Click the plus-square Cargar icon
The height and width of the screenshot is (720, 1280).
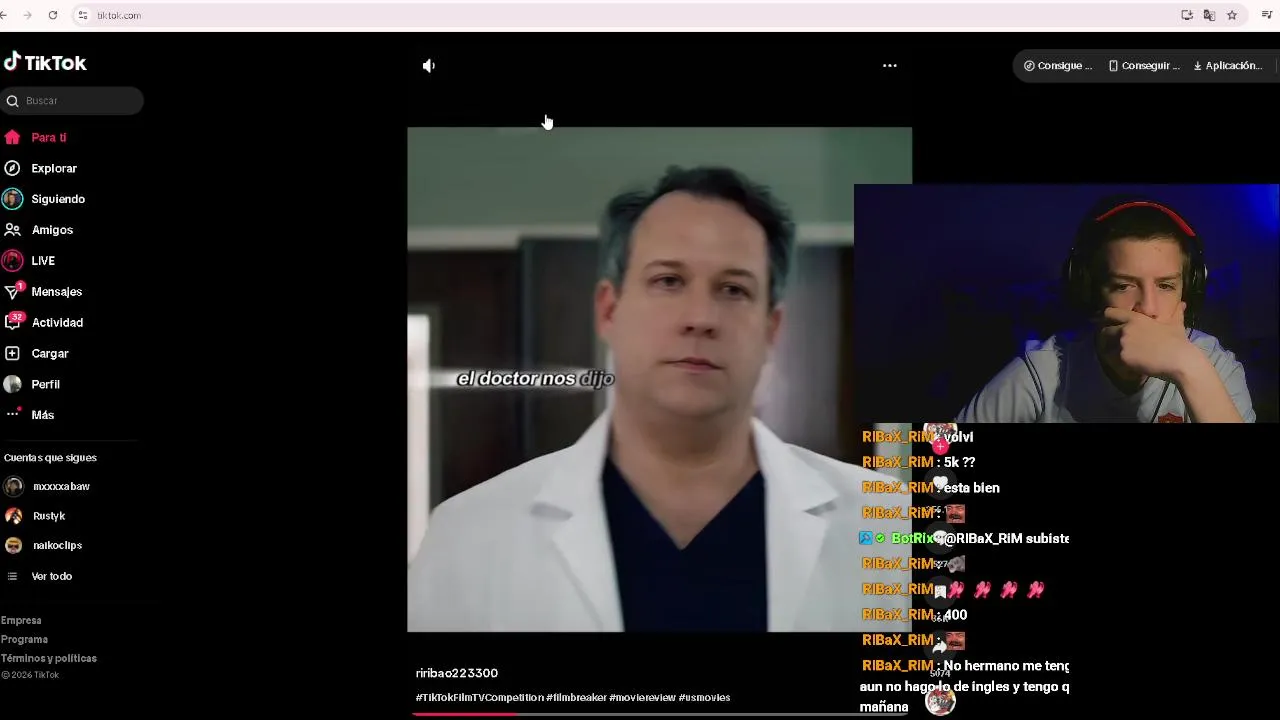coord(12,354)
